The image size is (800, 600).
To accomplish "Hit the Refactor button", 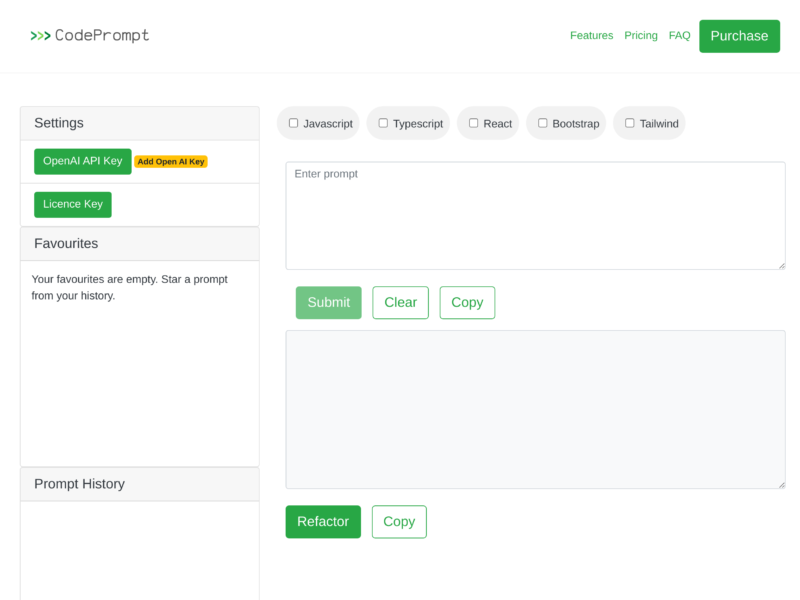I will (x=323, y=522).
